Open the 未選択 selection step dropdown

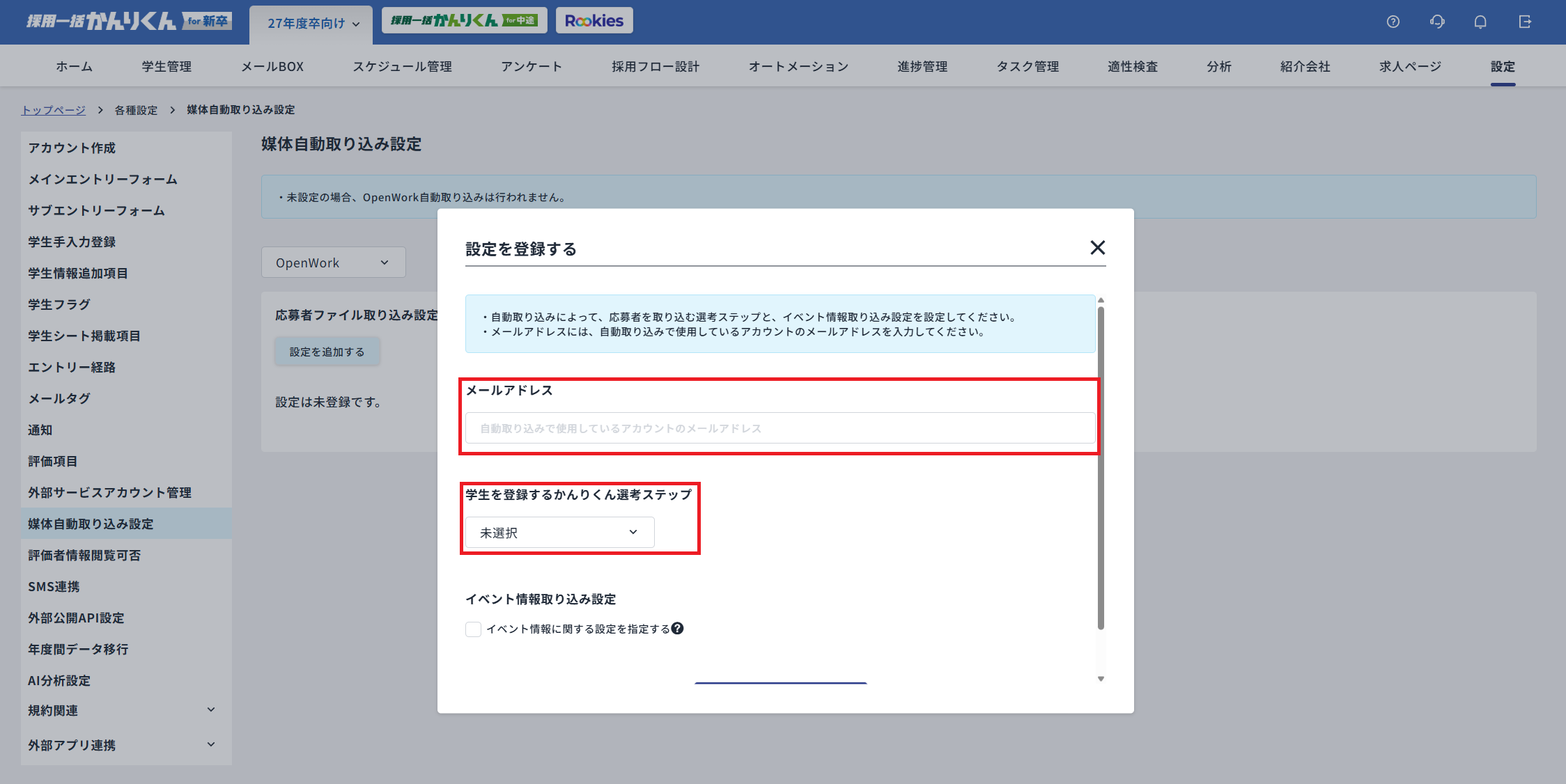558,532
